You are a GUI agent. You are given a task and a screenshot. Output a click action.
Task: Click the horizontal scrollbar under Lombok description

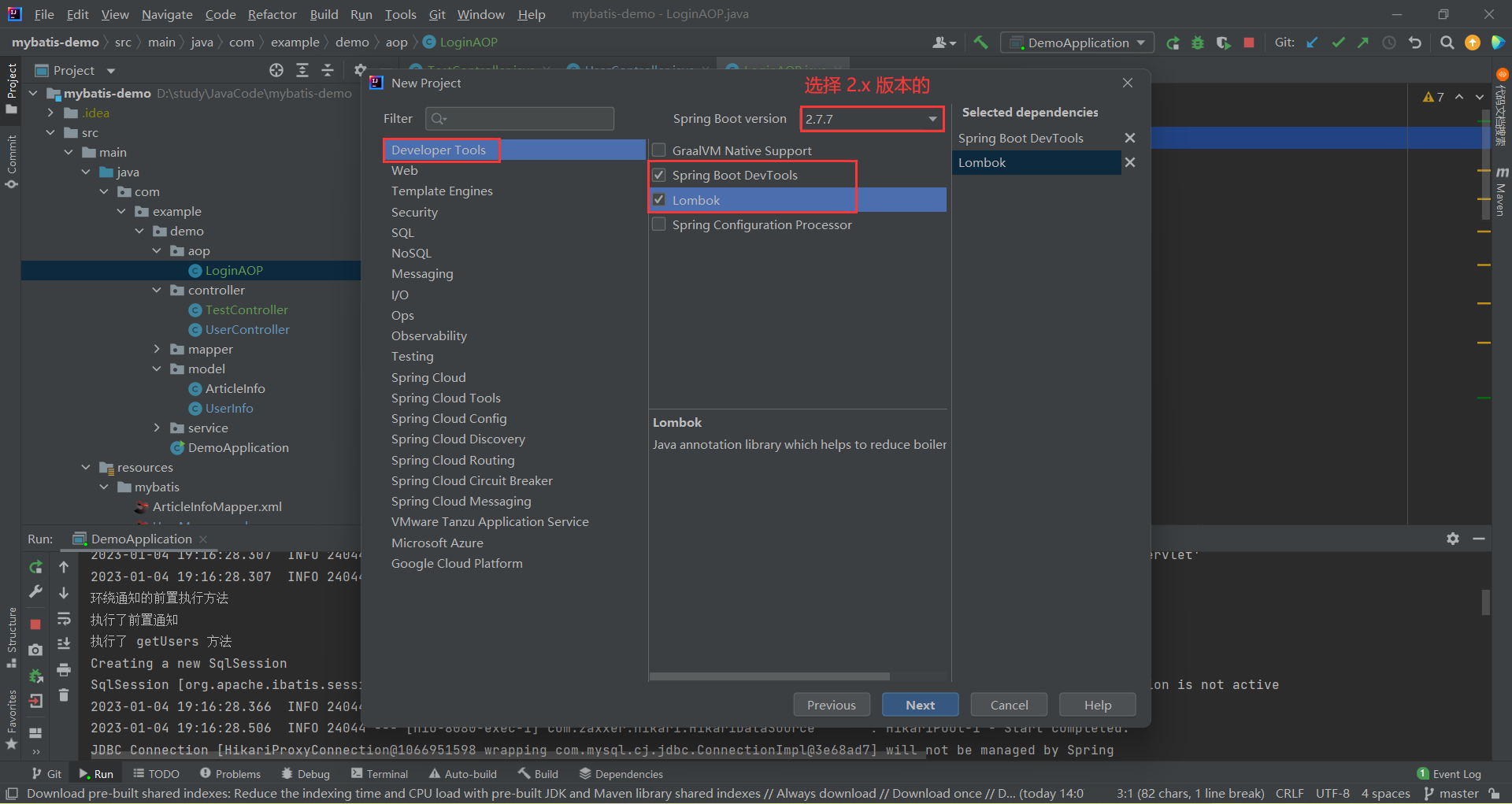point(769,676)
